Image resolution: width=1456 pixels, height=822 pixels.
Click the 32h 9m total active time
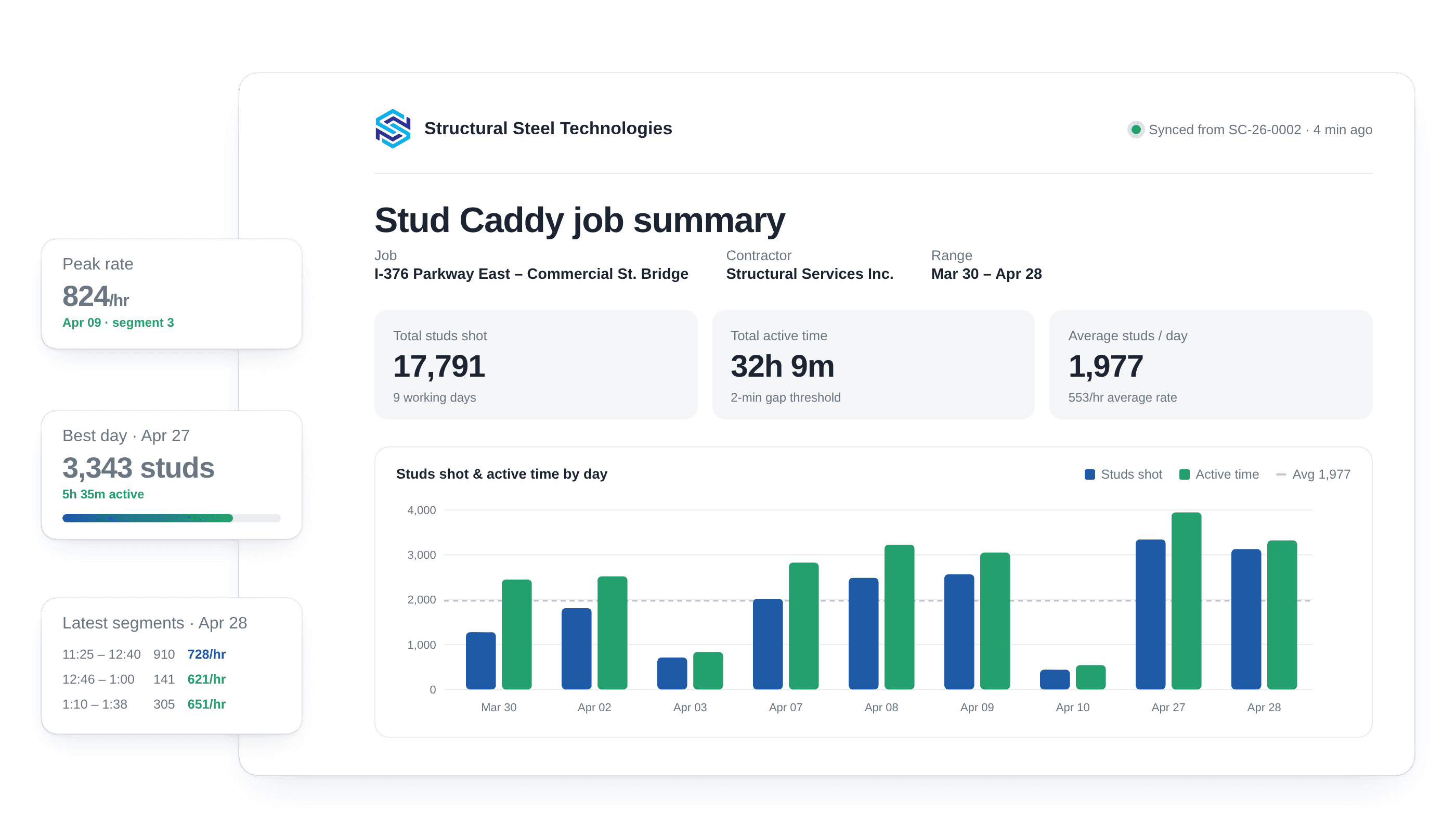[782, 366]
